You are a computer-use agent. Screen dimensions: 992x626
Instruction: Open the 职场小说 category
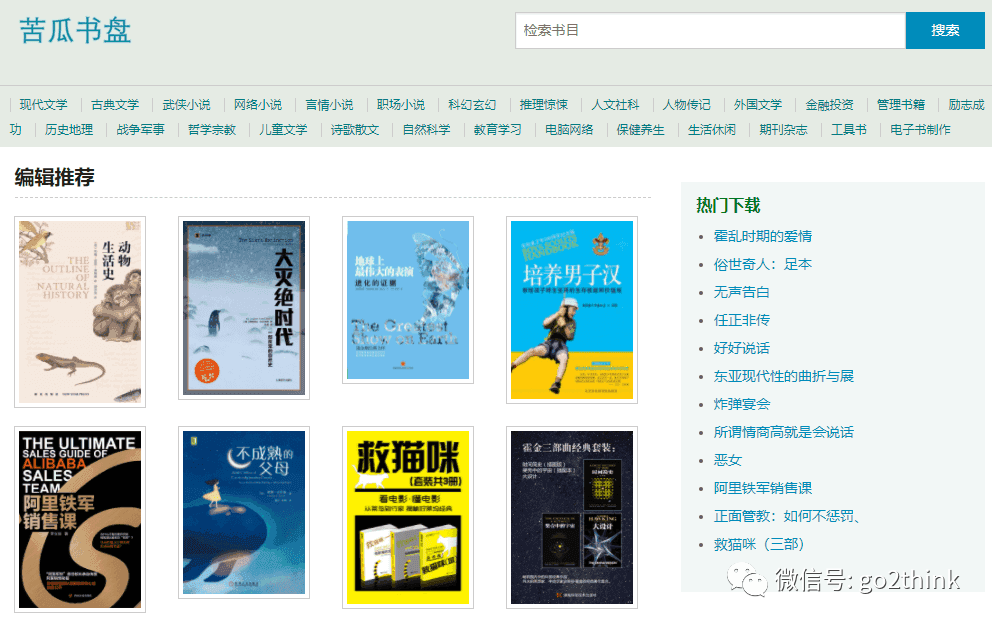(x=401, y=104)
